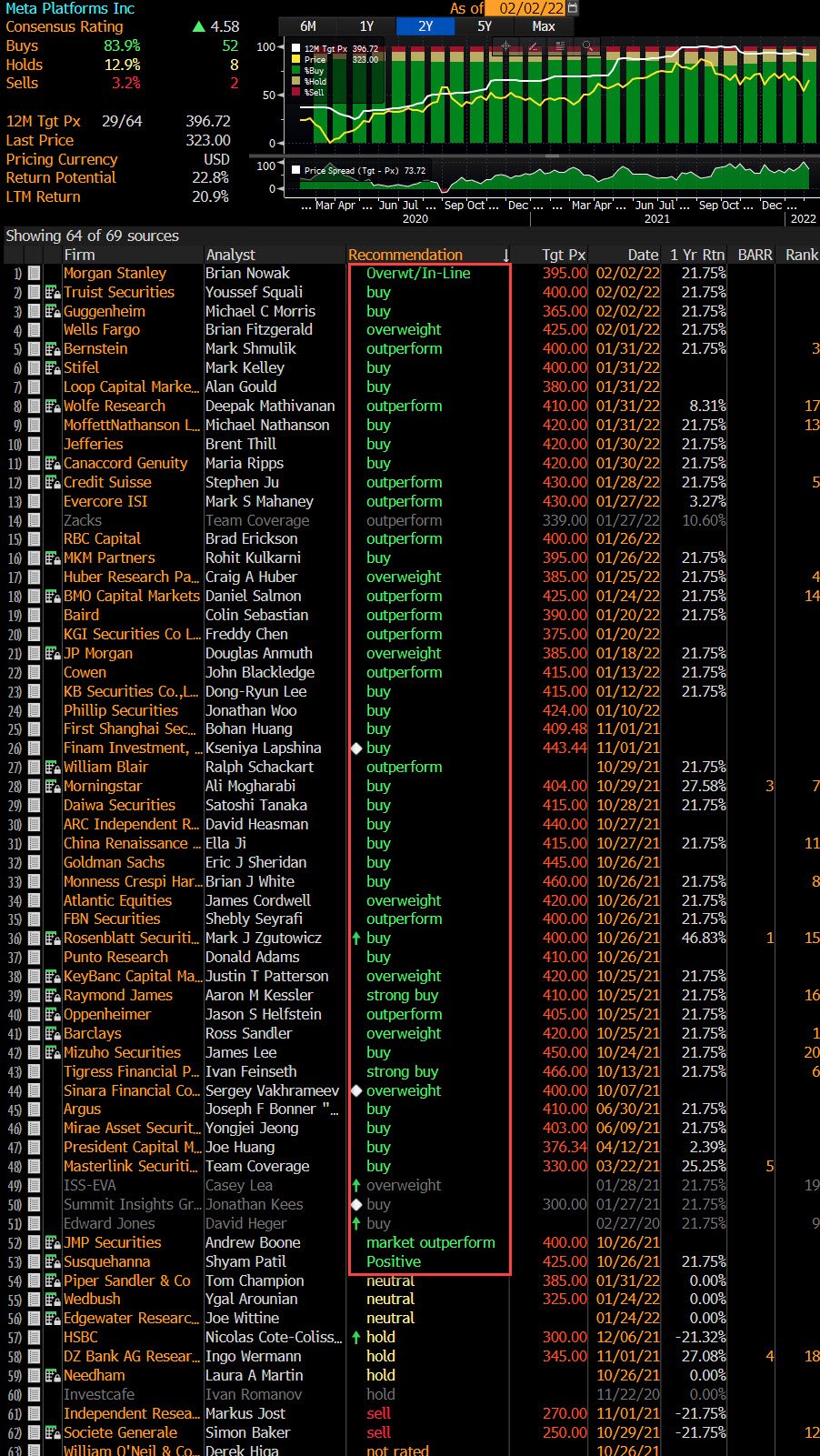The height and width of the screenshot is (1456, 820).
Task: Open the locked model icon for Morningstar
Action: coord(52,787)
